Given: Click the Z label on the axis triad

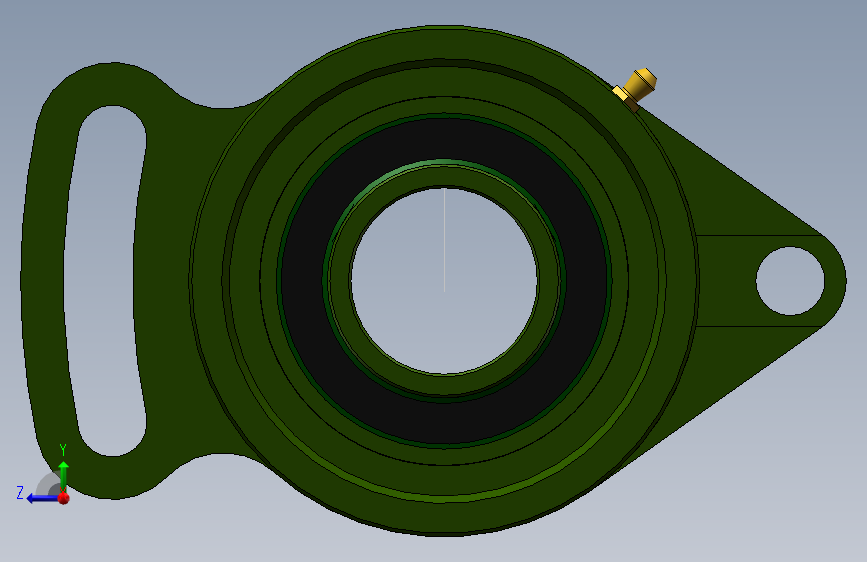Looking at the screenshot, I should coord(20,493).
